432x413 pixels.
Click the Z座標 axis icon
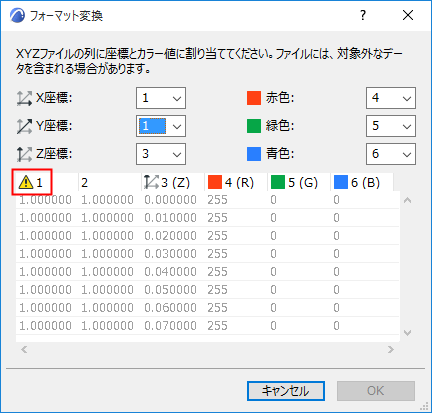point(24,154)
